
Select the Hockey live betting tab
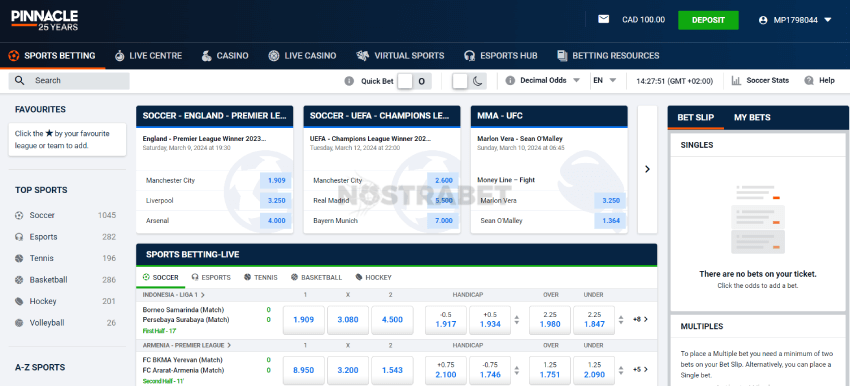coord(374,277)
